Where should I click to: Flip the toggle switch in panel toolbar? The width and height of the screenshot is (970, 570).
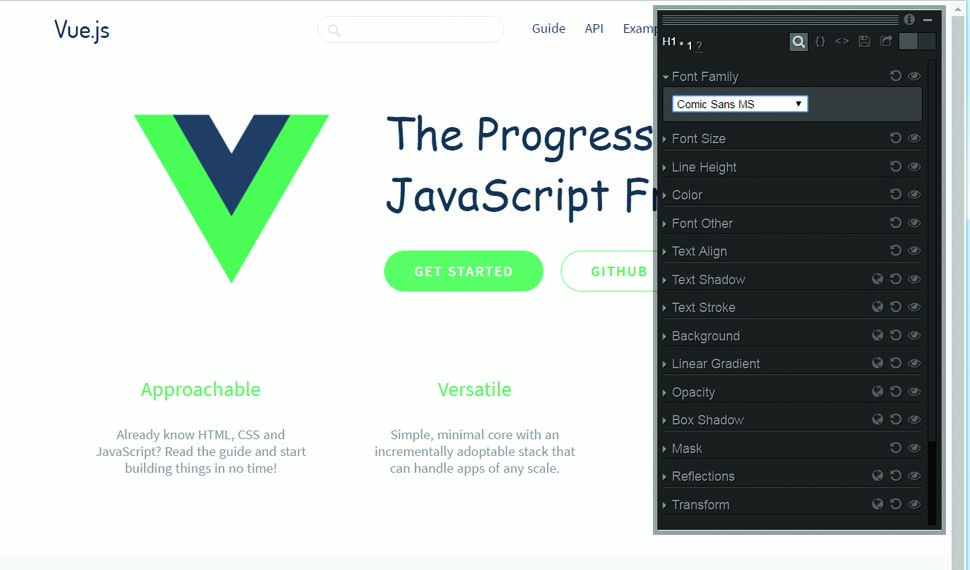[917, 41]
